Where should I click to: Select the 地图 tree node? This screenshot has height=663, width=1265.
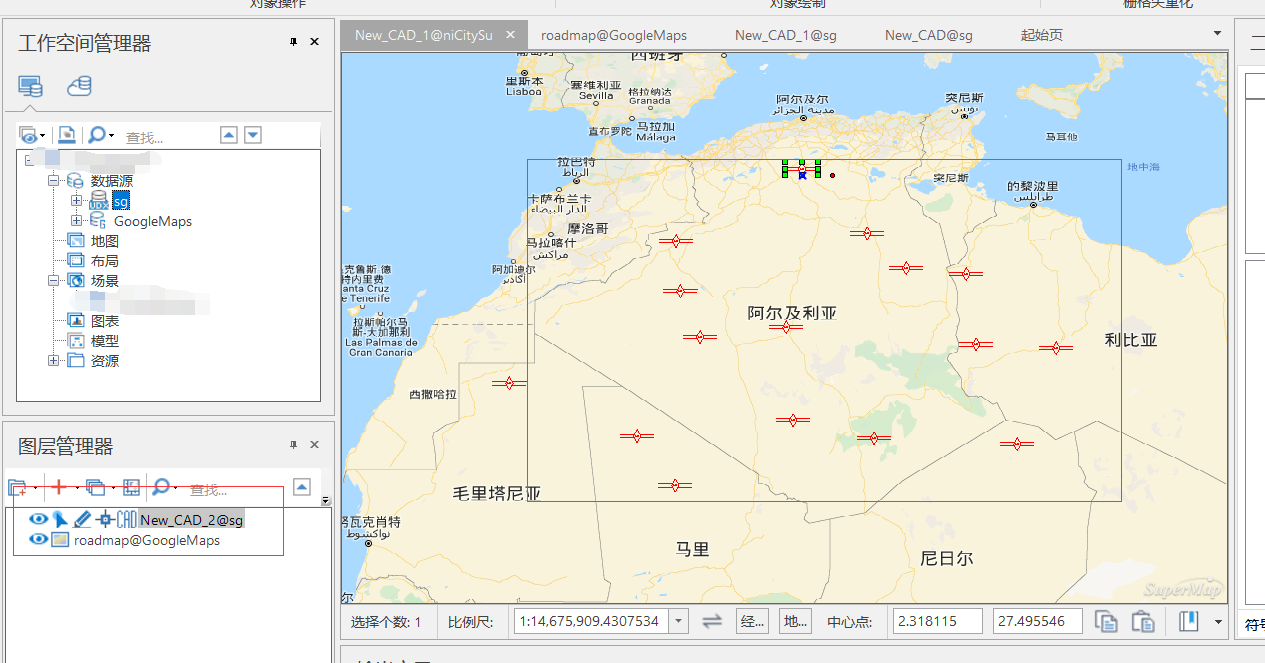[x=105, y=241]
